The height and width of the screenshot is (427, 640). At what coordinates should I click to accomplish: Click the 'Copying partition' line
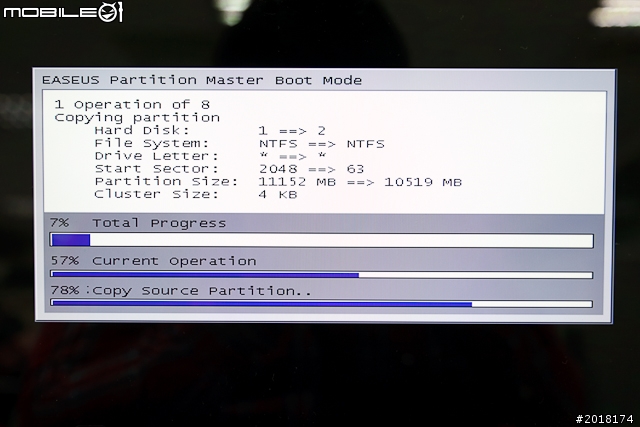(137, 118)
